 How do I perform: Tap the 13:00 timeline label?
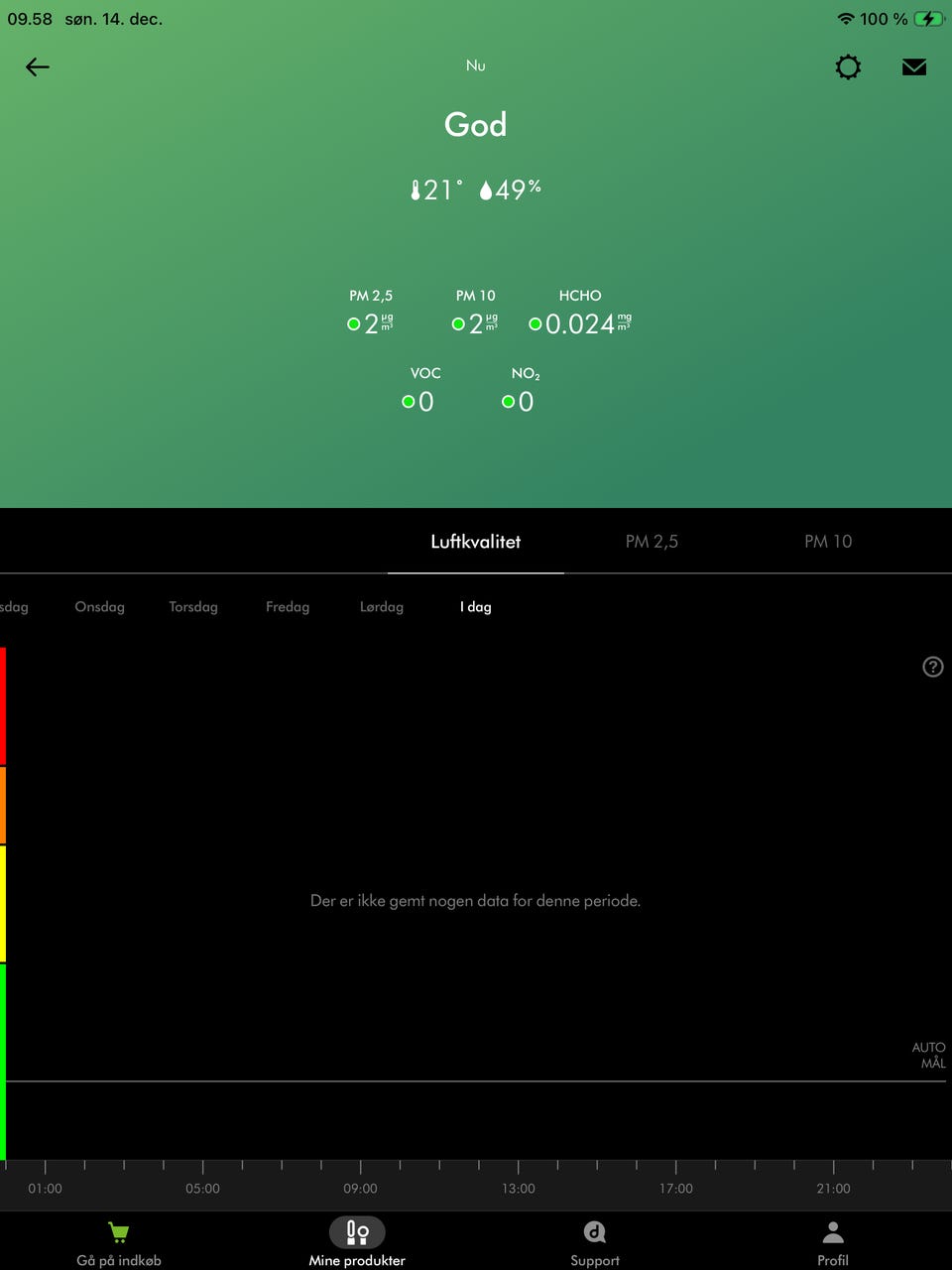[x=518, y=1188]
